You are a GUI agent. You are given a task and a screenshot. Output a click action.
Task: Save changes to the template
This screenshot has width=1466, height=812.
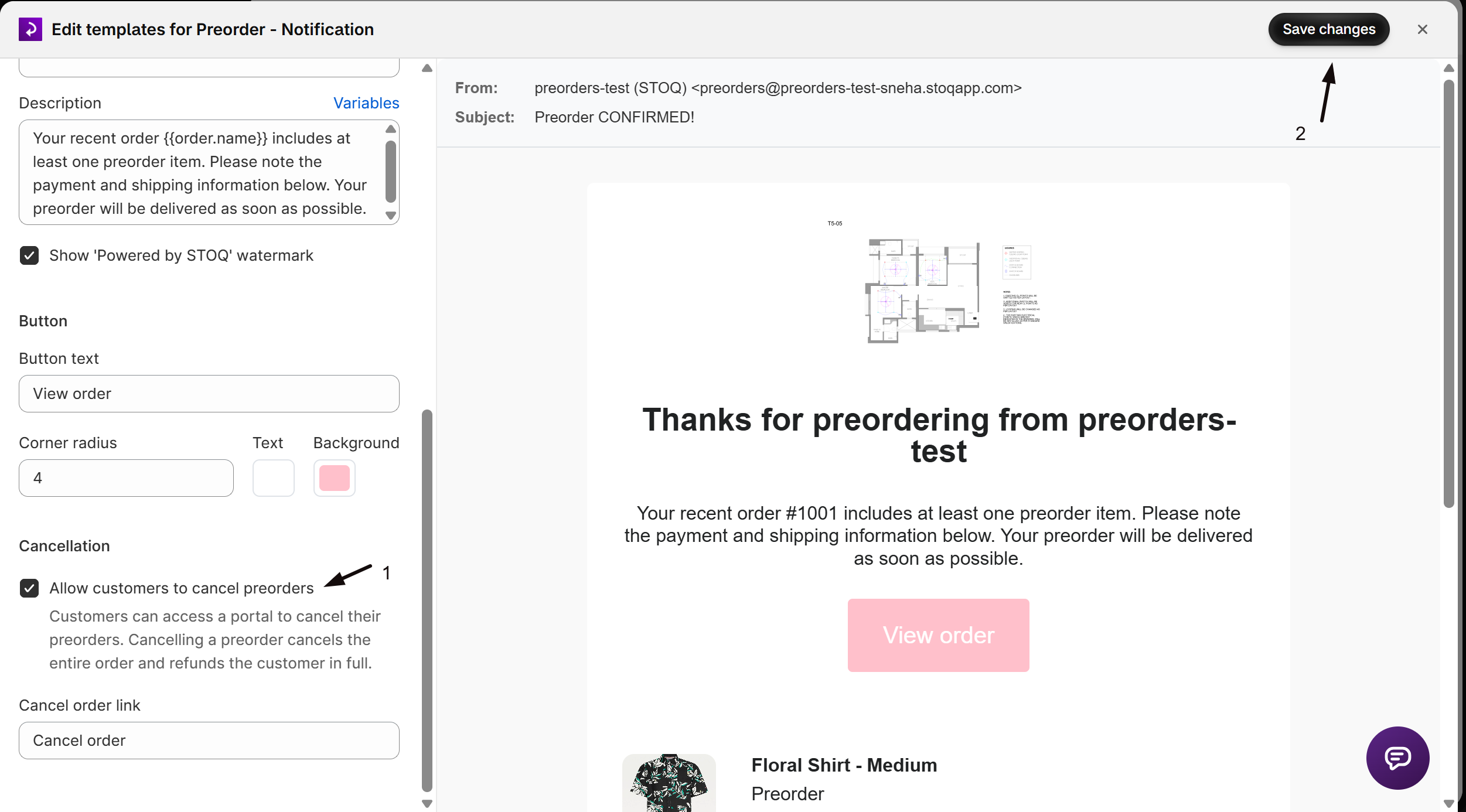pyautogui.click(x=1328, y=29)
